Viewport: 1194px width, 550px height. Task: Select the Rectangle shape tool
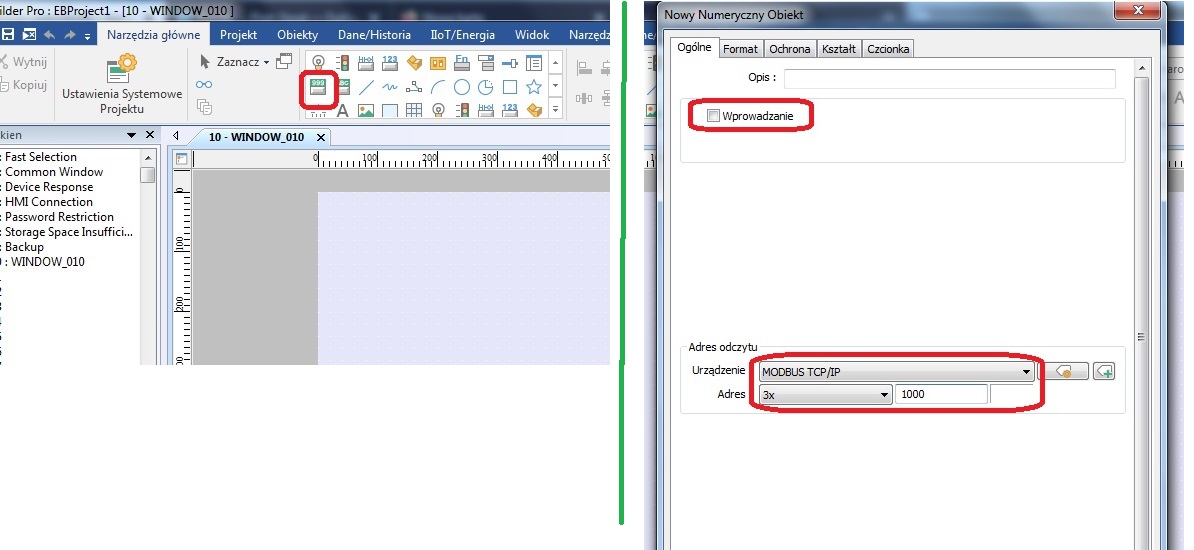coord(510,87)
